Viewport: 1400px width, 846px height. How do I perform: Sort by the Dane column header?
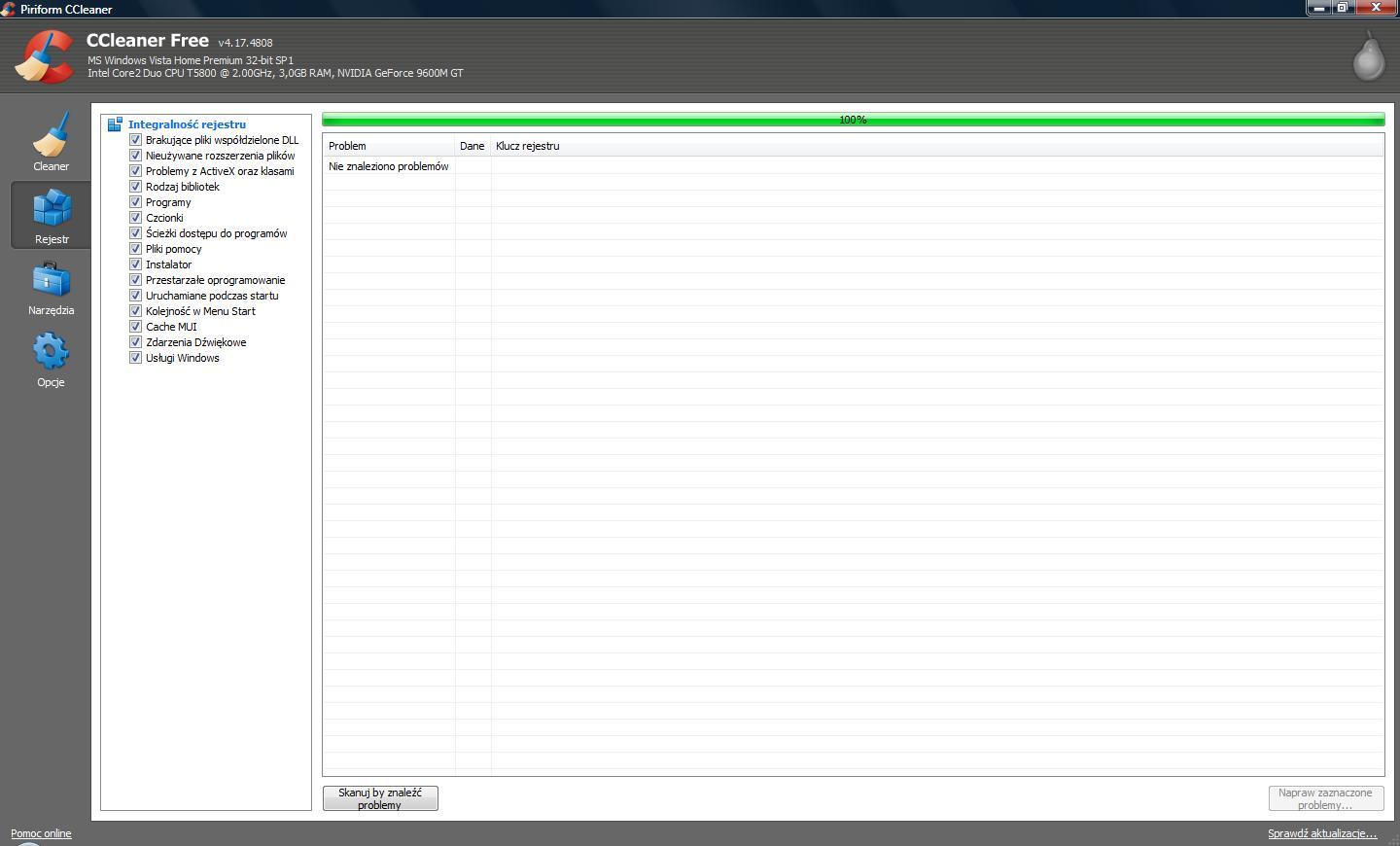click(x=472, y=146)
